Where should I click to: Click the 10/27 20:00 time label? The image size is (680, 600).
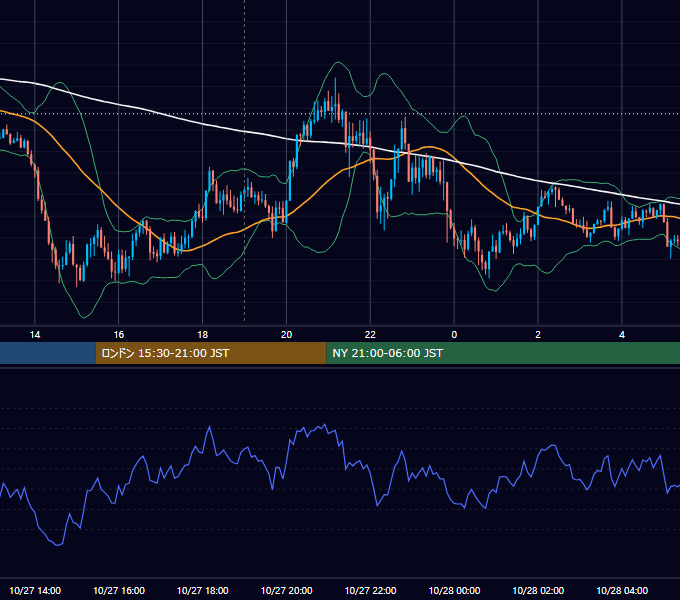point(286,590)
